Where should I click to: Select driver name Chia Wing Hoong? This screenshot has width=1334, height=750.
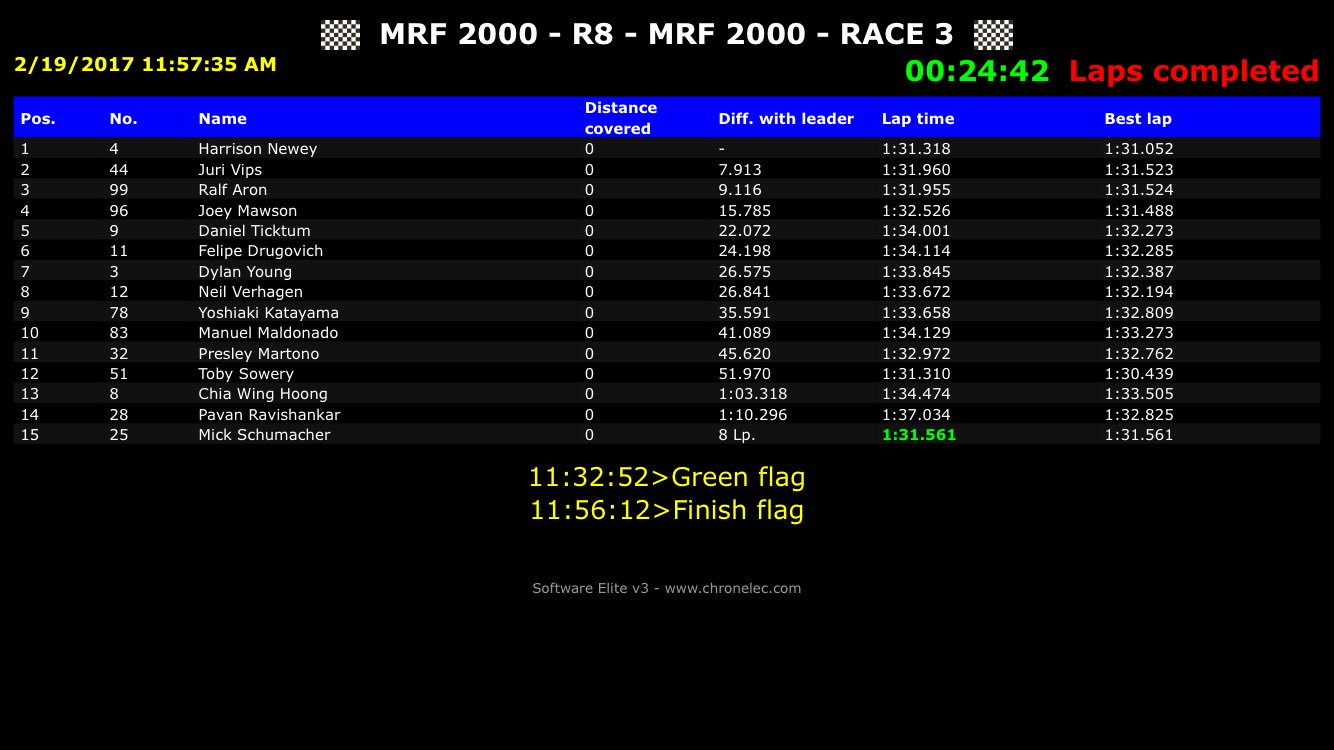[263, 394]
